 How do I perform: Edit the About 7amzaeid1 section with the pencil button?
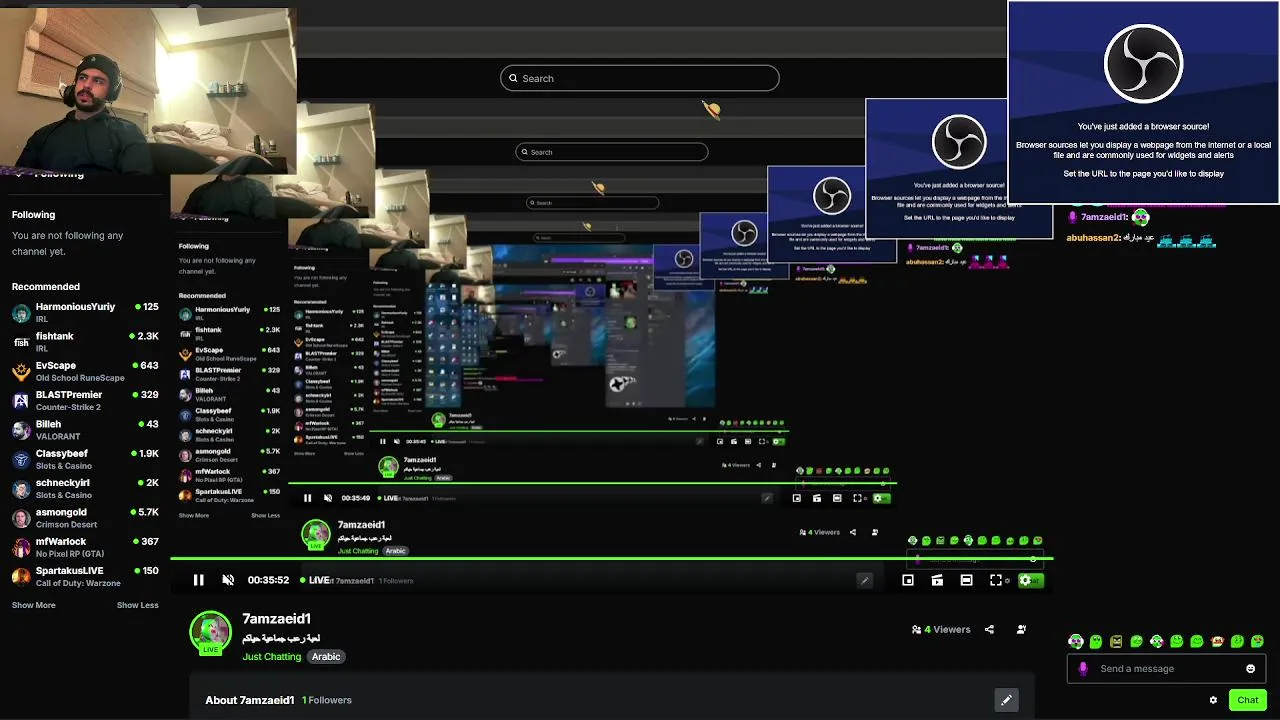coord(1006,700)
